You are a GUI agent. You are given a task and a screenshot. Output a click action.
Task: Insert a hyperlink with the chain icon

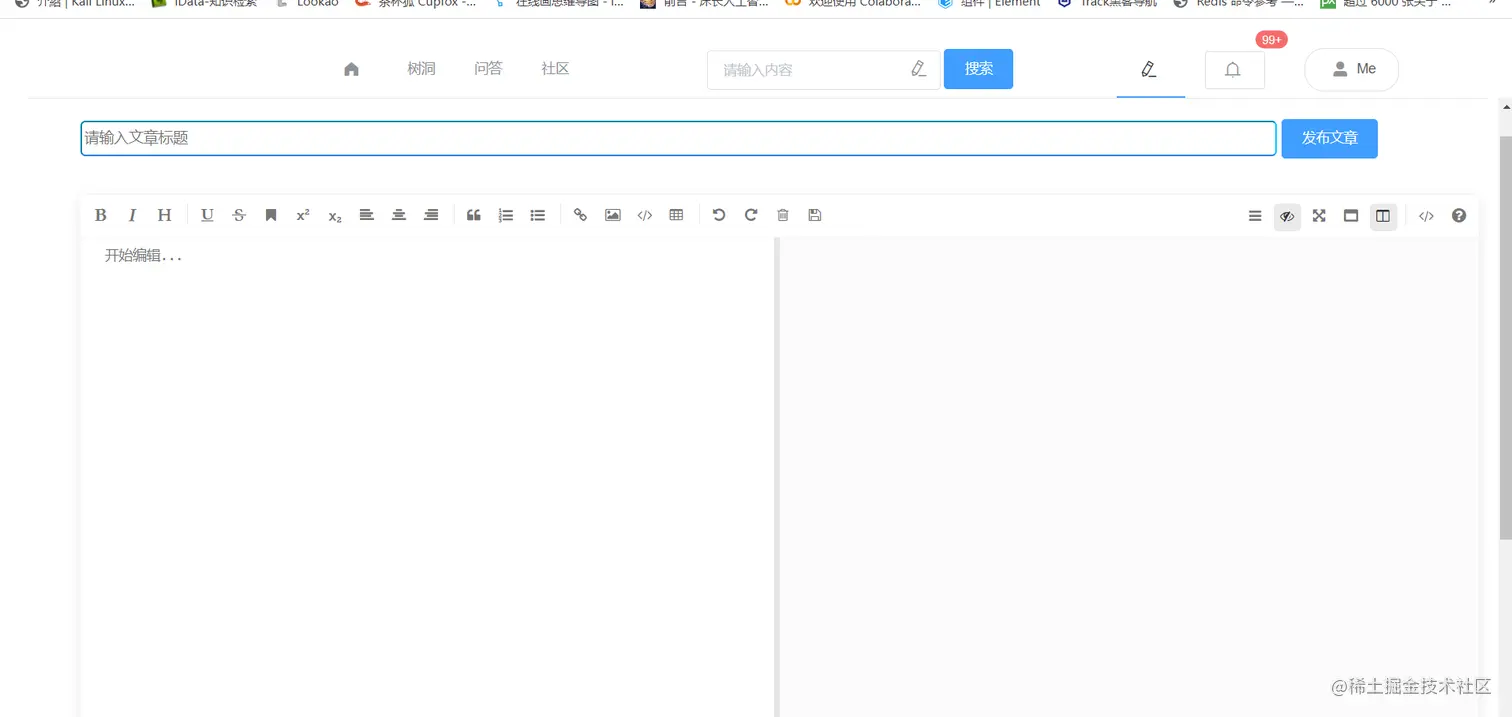(x=580, y=214)
